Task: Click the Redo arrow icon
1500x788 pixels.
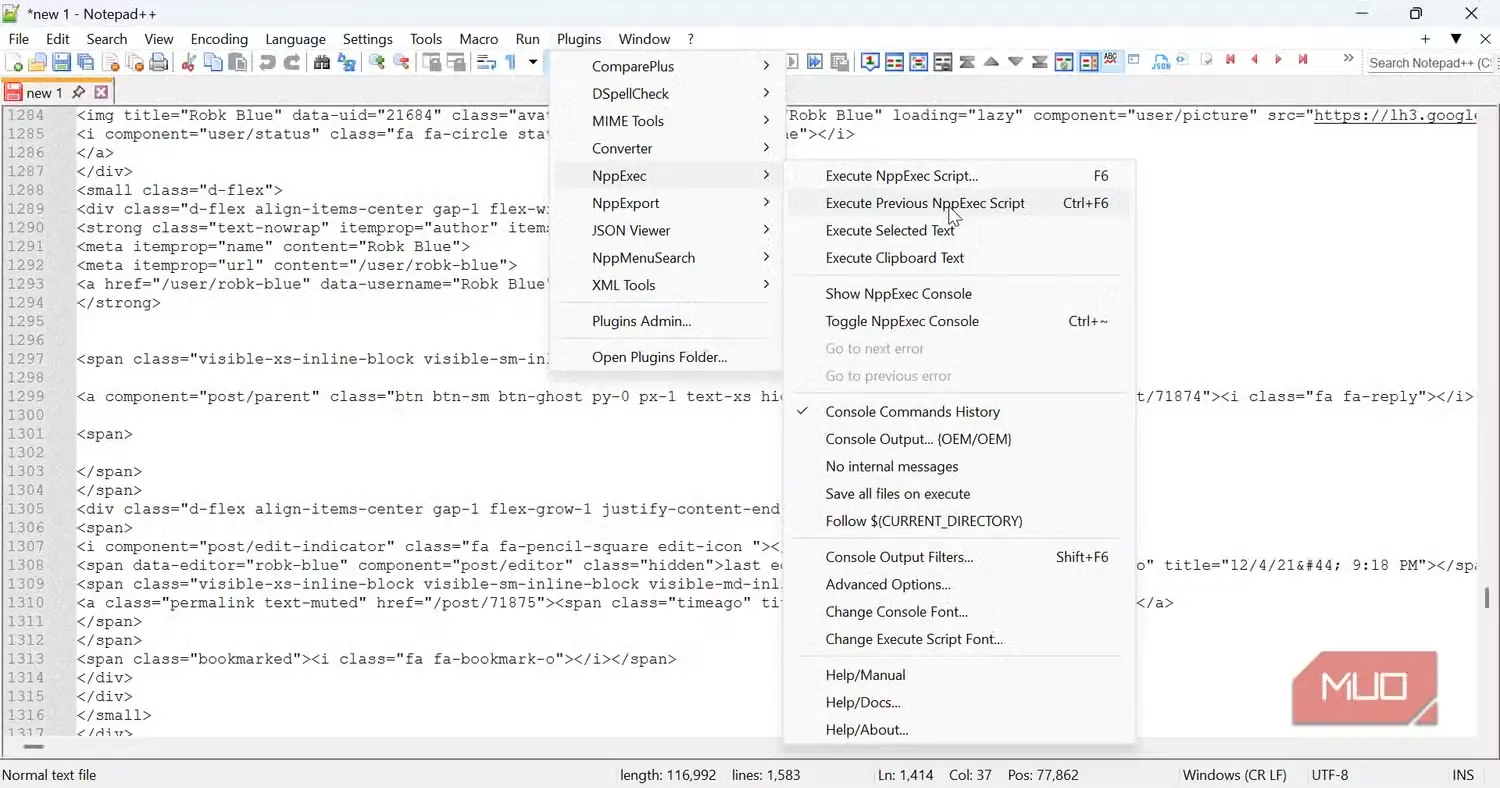Action: point(292,62)
